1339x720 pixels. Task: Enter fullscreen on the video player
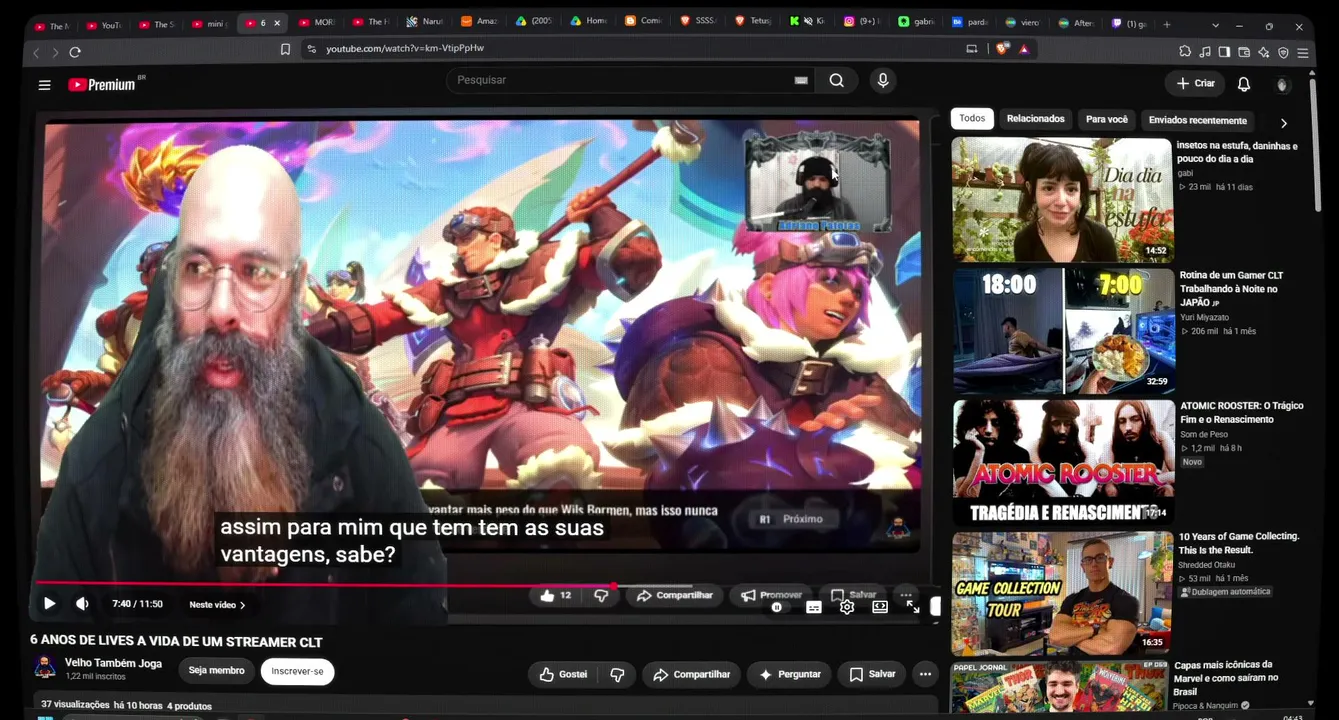(913, 607)
